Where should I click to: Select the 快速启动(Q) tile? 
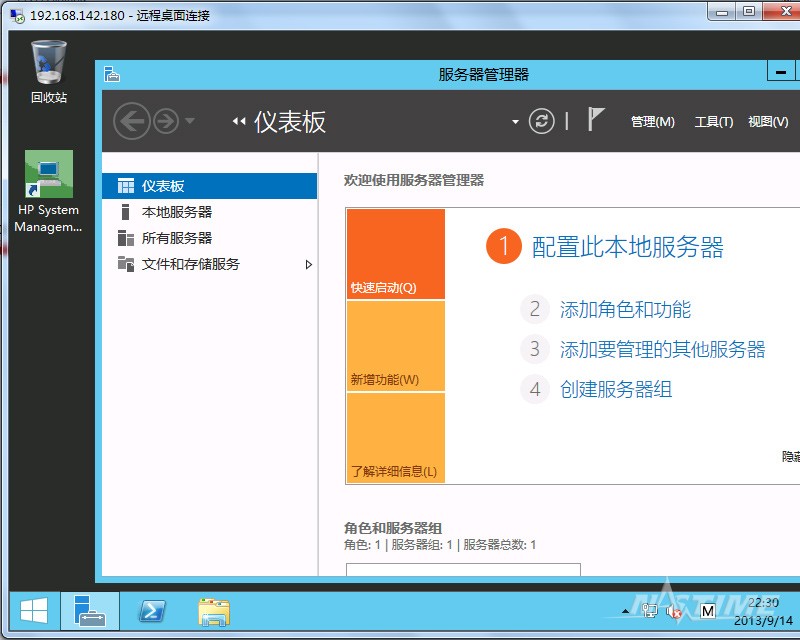coord(396,254)
